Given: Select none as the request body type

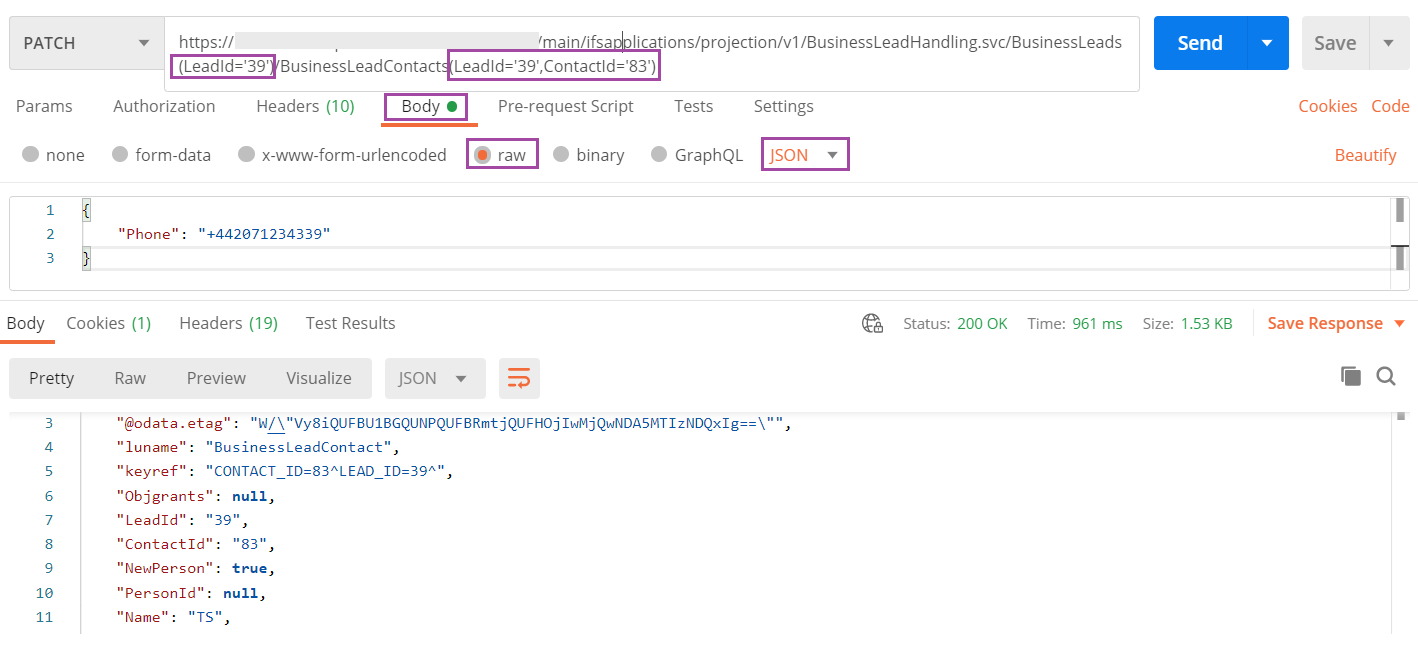Looking at the screenshot, I should (x=53, y=154).
